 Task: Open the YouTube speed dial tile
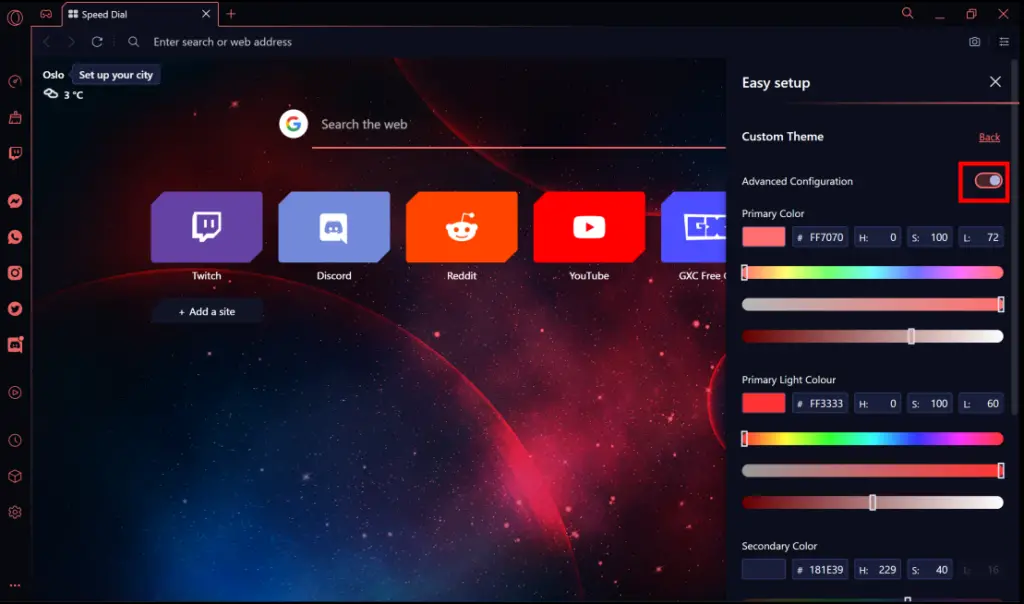(589, 227)
